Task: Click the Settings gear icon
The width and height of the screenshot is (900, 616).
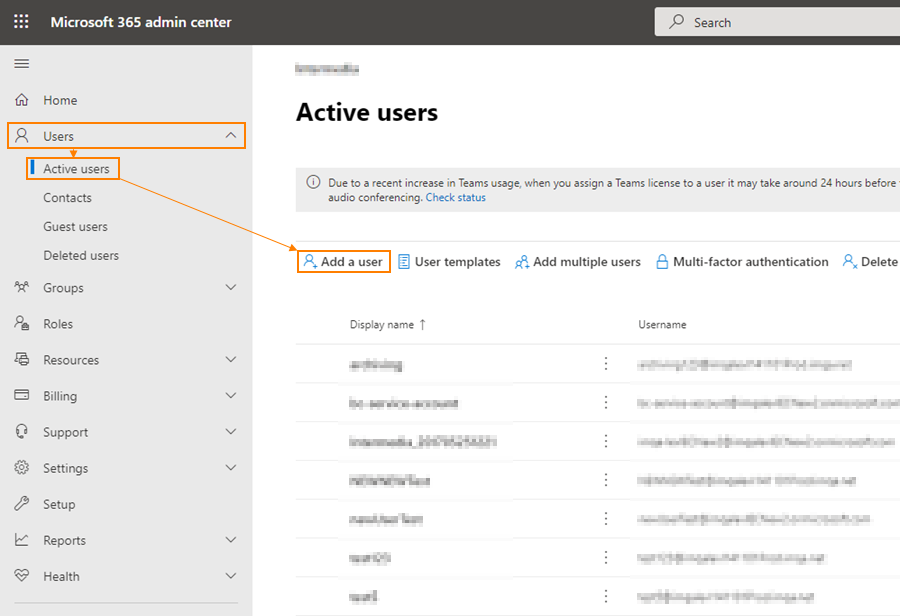Action: coord(22,467)
